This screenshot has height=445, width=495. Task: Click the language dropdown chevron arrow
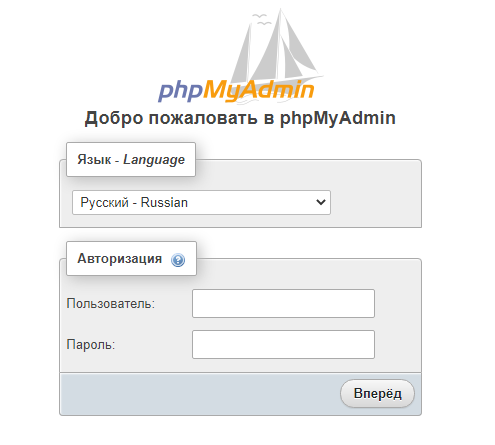(321, 202)
